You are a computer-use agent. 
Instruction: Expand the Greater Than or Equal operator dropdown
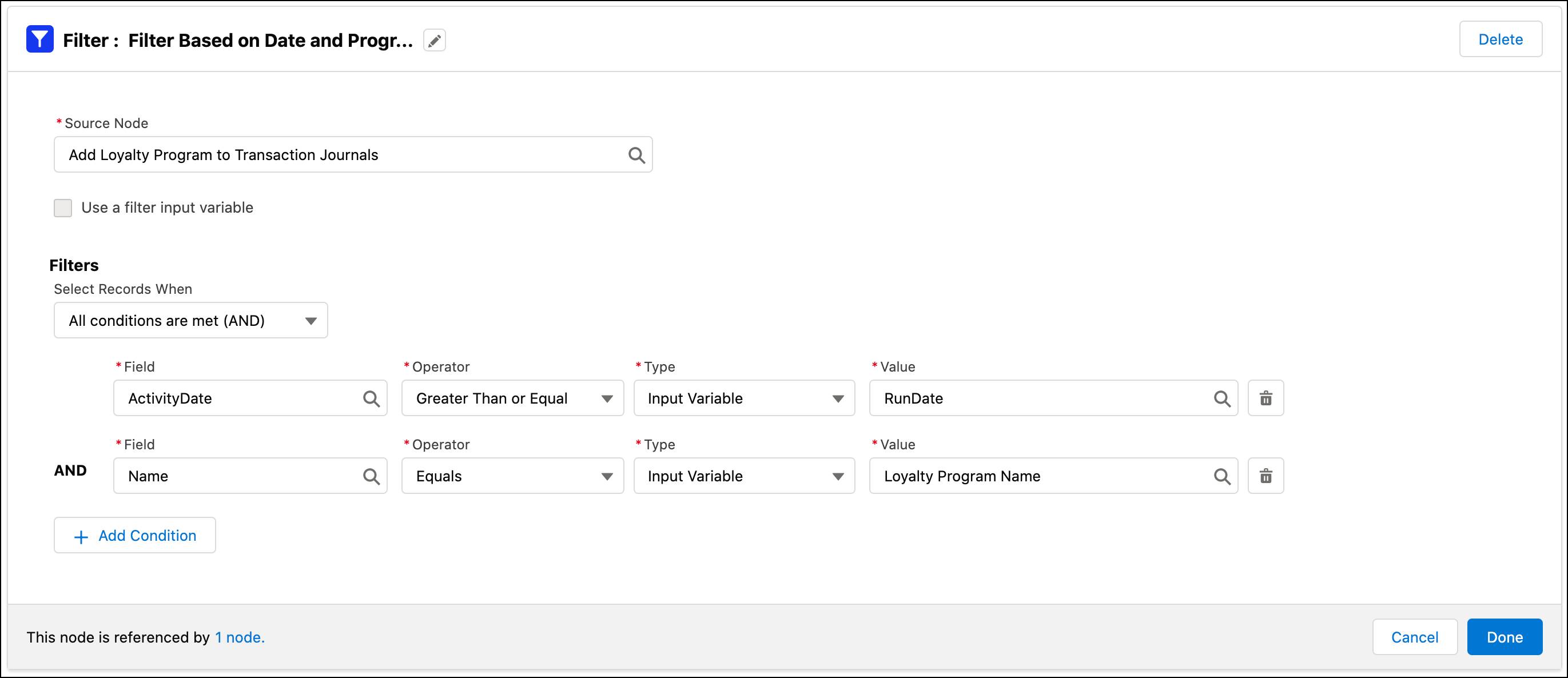[606, 398]
